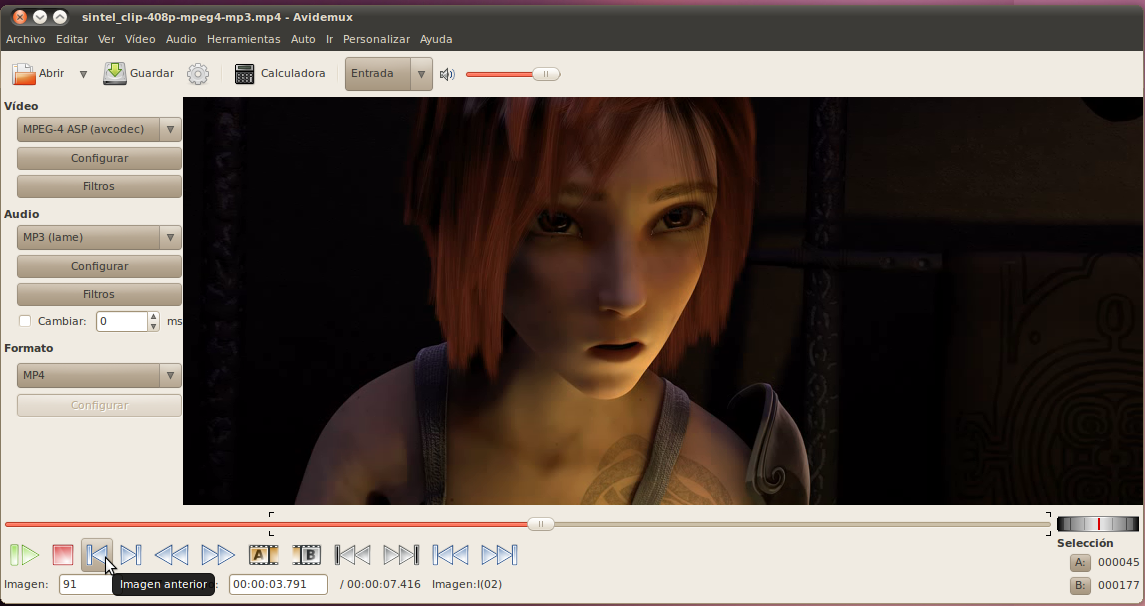
Task: Enable the Cambiar audio shift checkbox
Action: pos(25,321)
